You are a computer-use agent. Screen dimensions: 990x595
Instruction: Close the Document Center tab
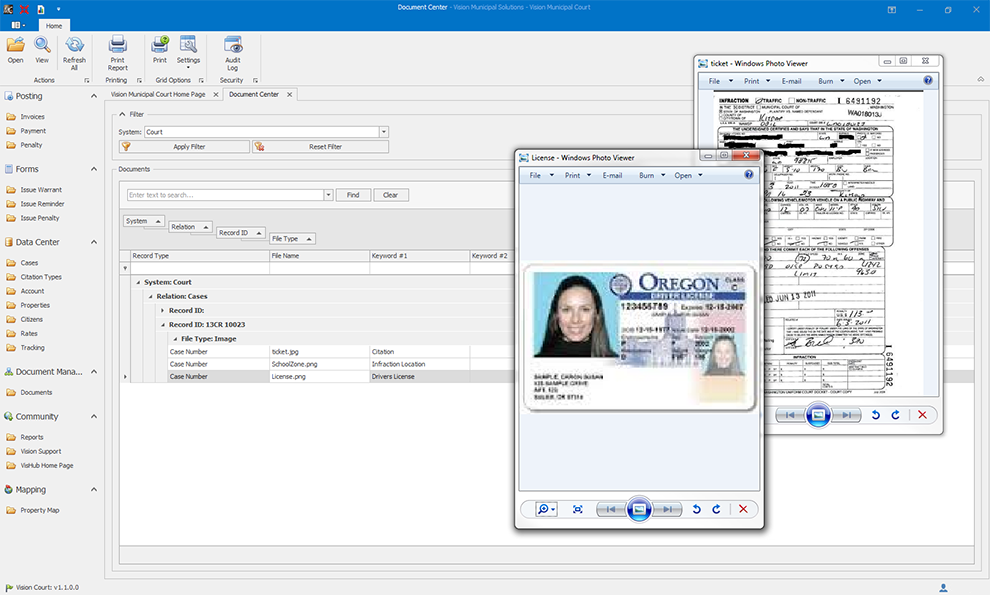point(290,95)
